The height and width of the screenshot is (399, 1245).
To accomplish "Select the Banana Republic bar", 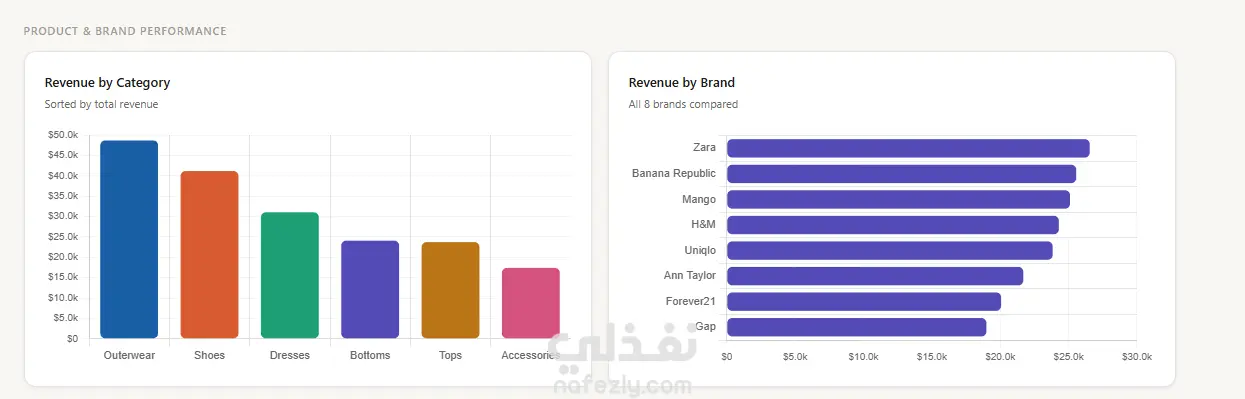I will tap(901, 174).
